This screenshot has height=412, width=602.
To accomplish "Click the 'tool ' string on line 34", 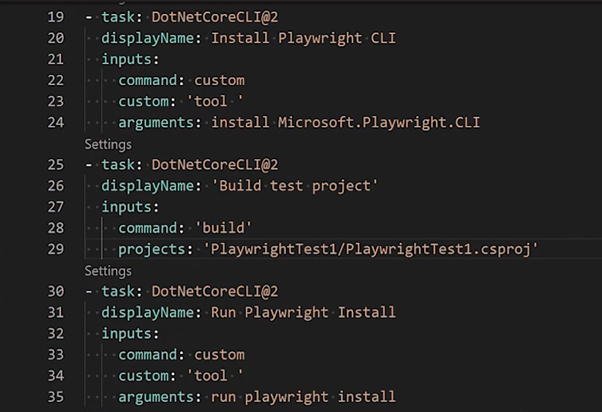I will coord(214,375).
